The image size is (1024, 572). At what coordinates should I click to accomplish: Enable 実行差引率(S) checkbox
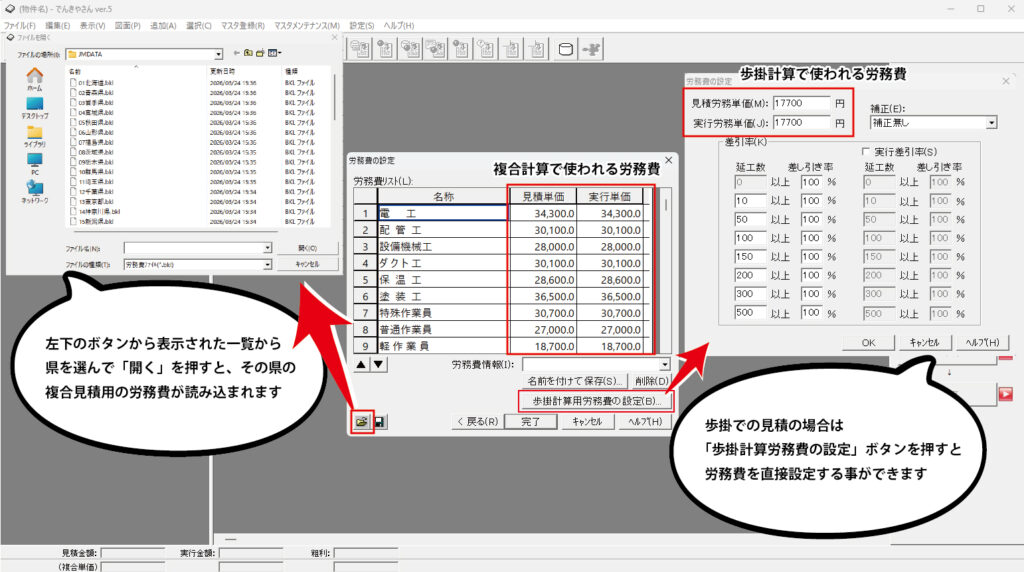(x=866, y=151)
